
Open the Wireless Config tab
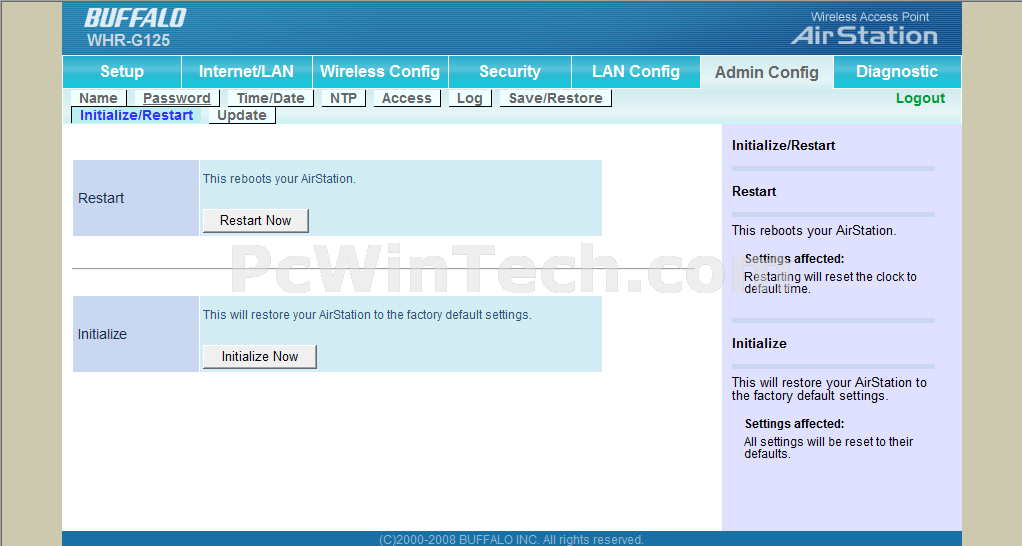click(x=380, y=72)
